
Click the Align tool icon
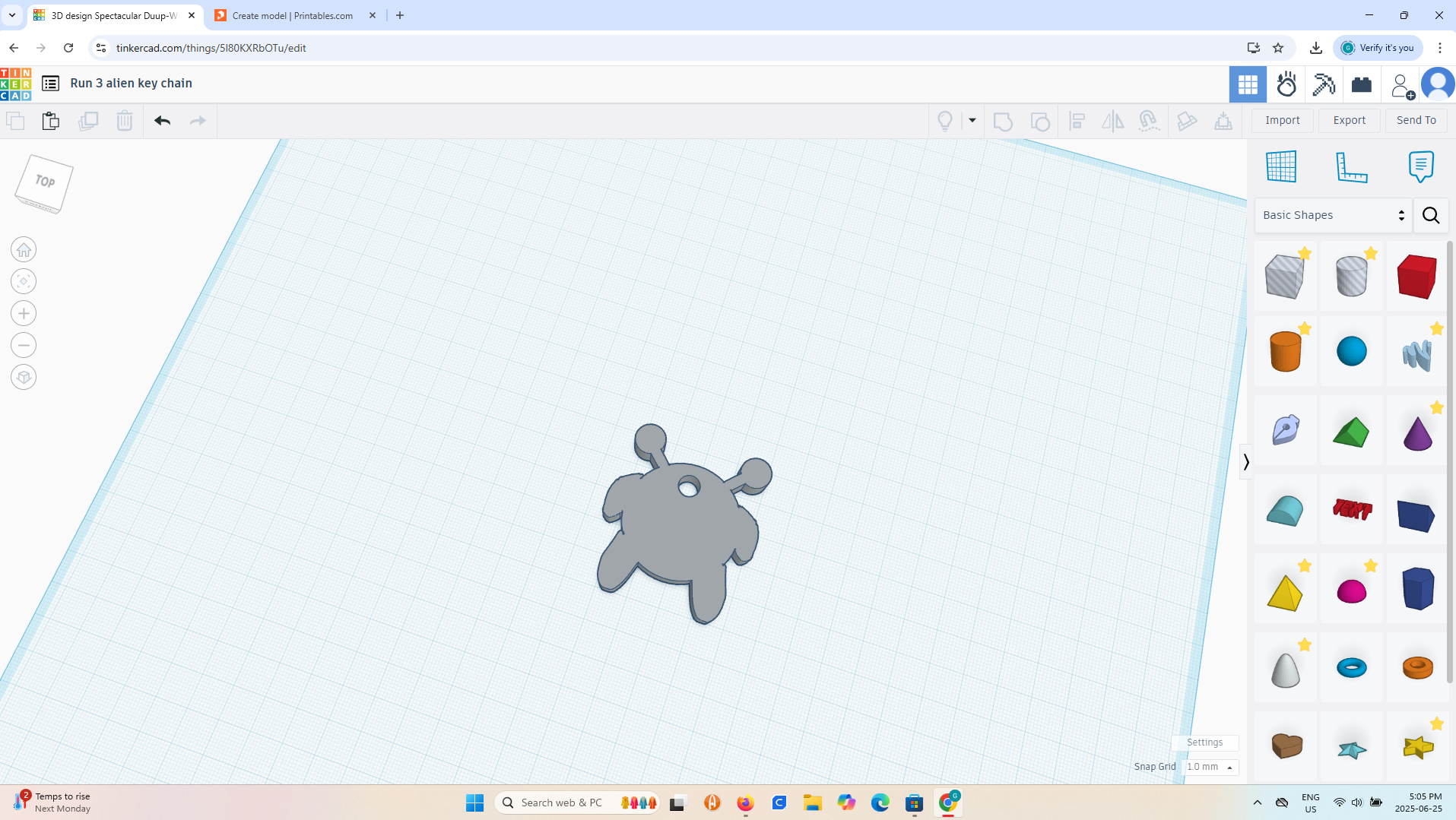[1077, 121]
